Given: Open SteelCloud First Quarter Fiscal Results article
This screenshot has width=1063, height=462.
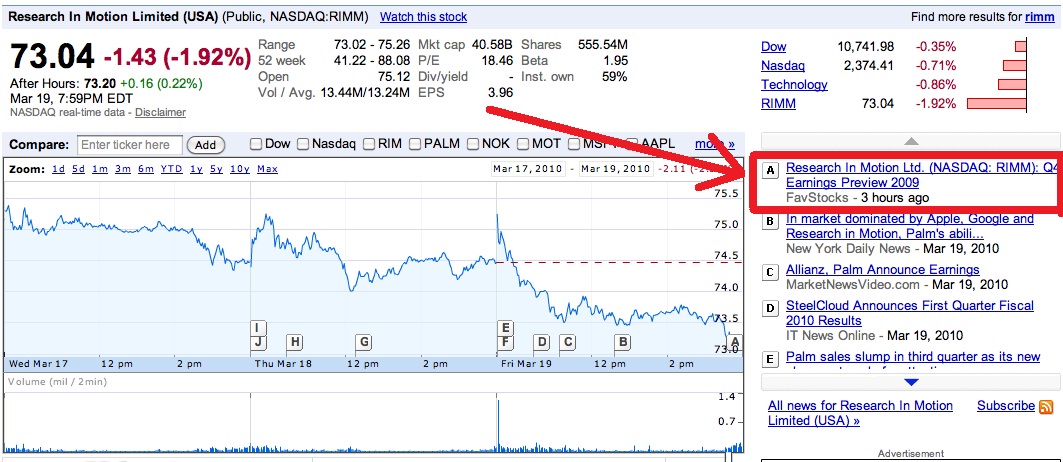Looking at the screenshot, I should (x=910, y=313).
